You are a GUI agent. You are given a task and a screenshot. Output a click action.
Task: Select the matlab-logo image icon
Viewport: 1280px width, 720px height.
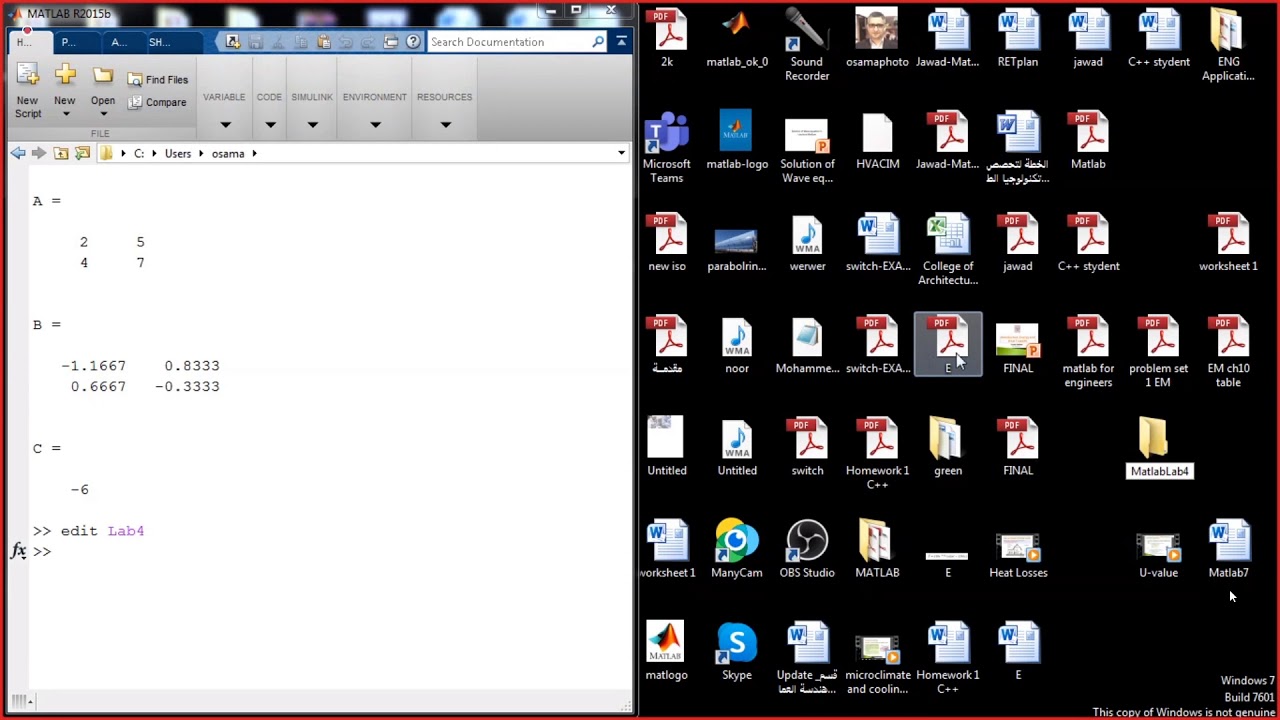click(x=737, y=140)
